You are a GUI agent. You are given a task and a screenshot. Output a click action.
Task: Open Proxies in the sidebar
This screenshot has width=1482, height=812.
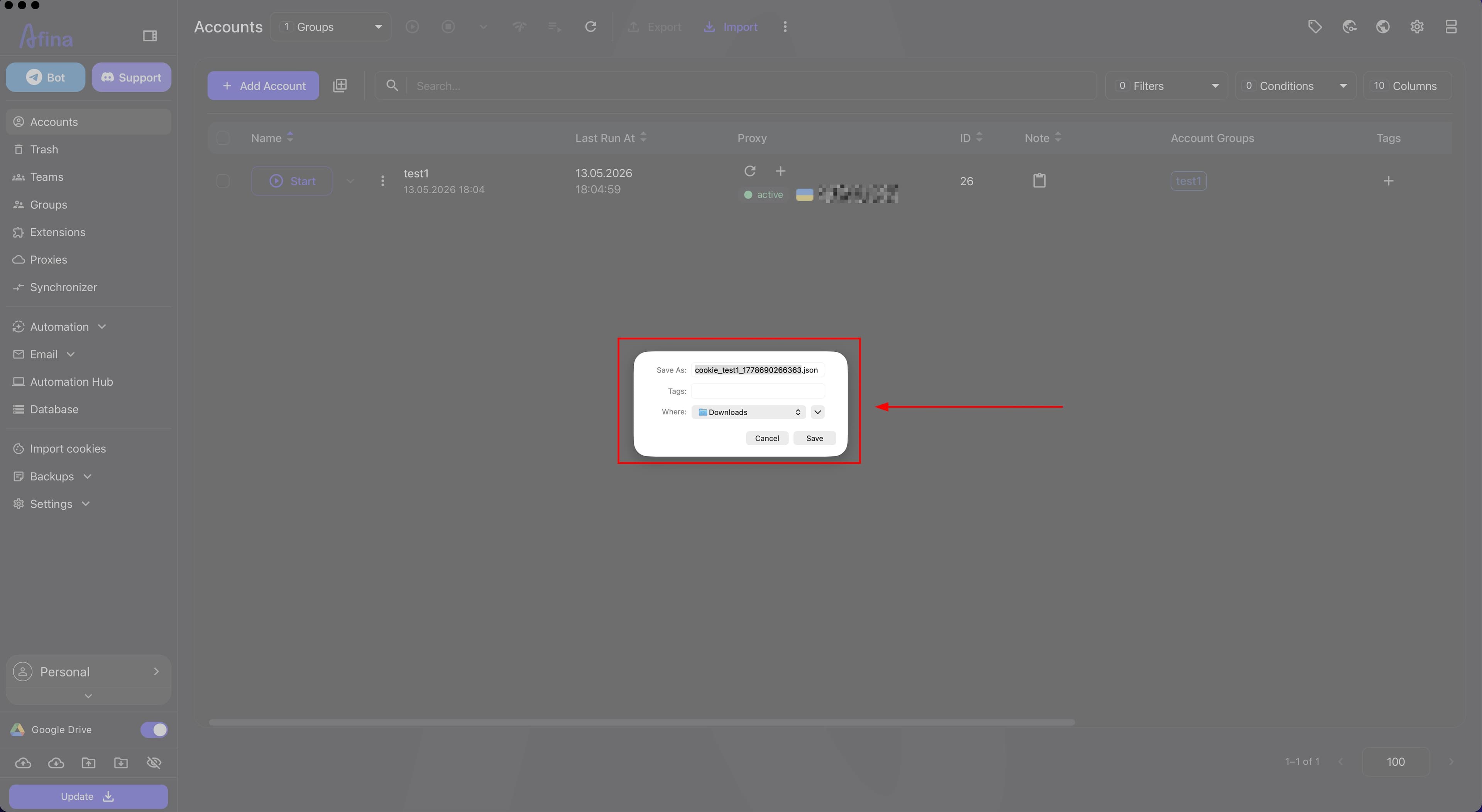(89, 260)
